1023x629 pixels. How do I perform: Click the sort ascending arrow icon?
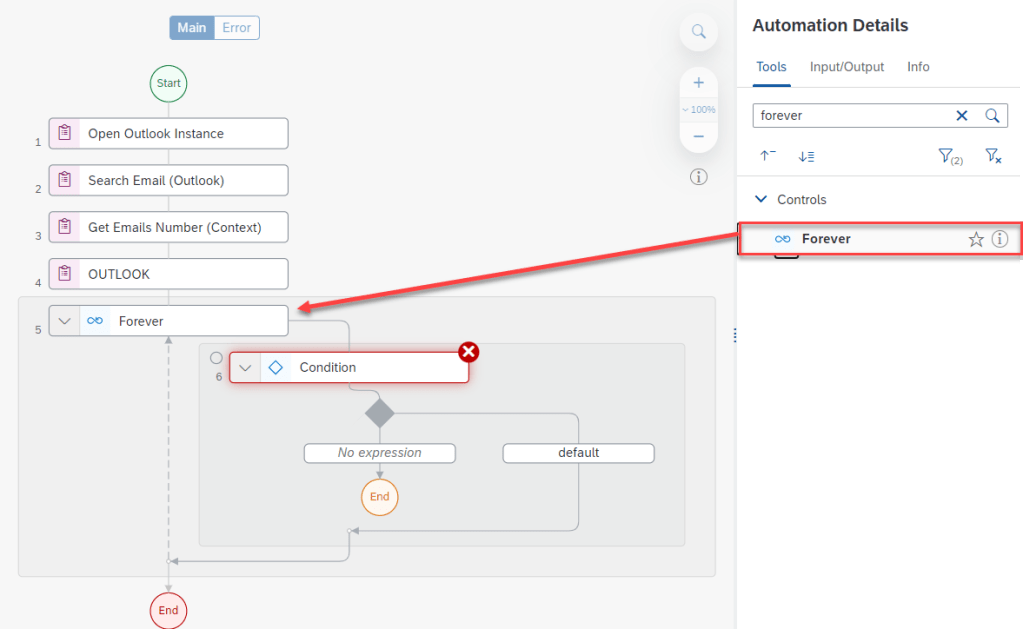click(x=768, y=156)
